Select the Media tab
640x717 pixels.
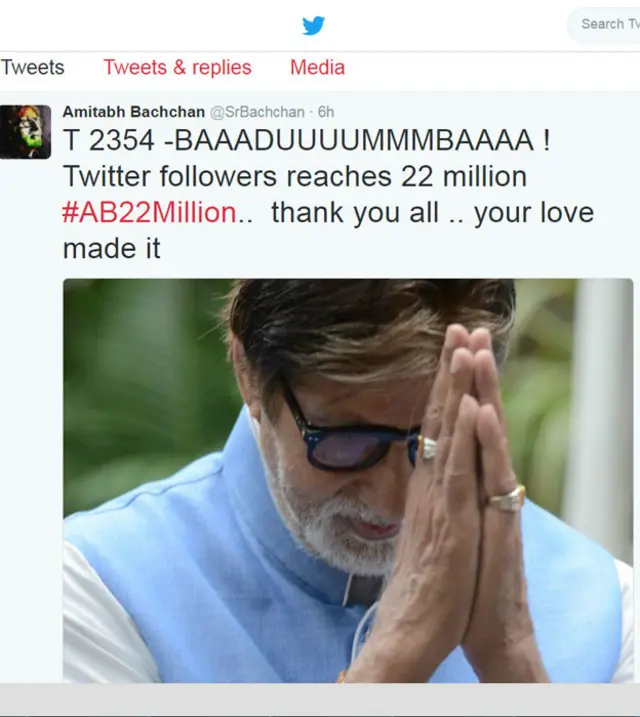point(317,68)
